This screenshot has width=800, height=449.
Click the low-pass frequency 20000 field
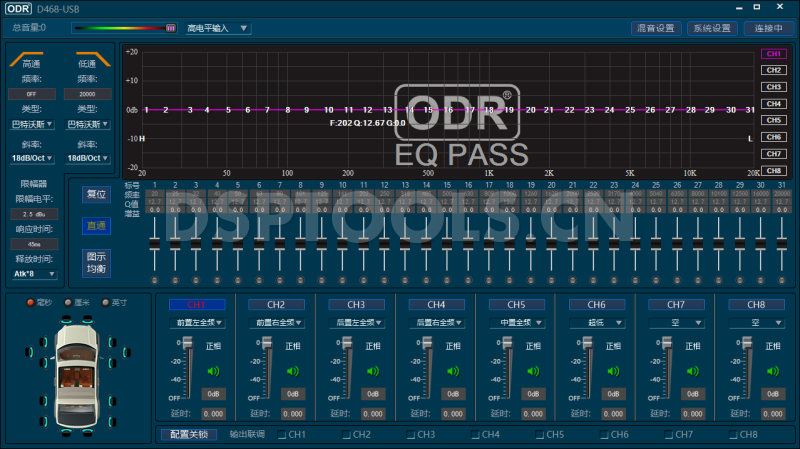click(87, 94)
